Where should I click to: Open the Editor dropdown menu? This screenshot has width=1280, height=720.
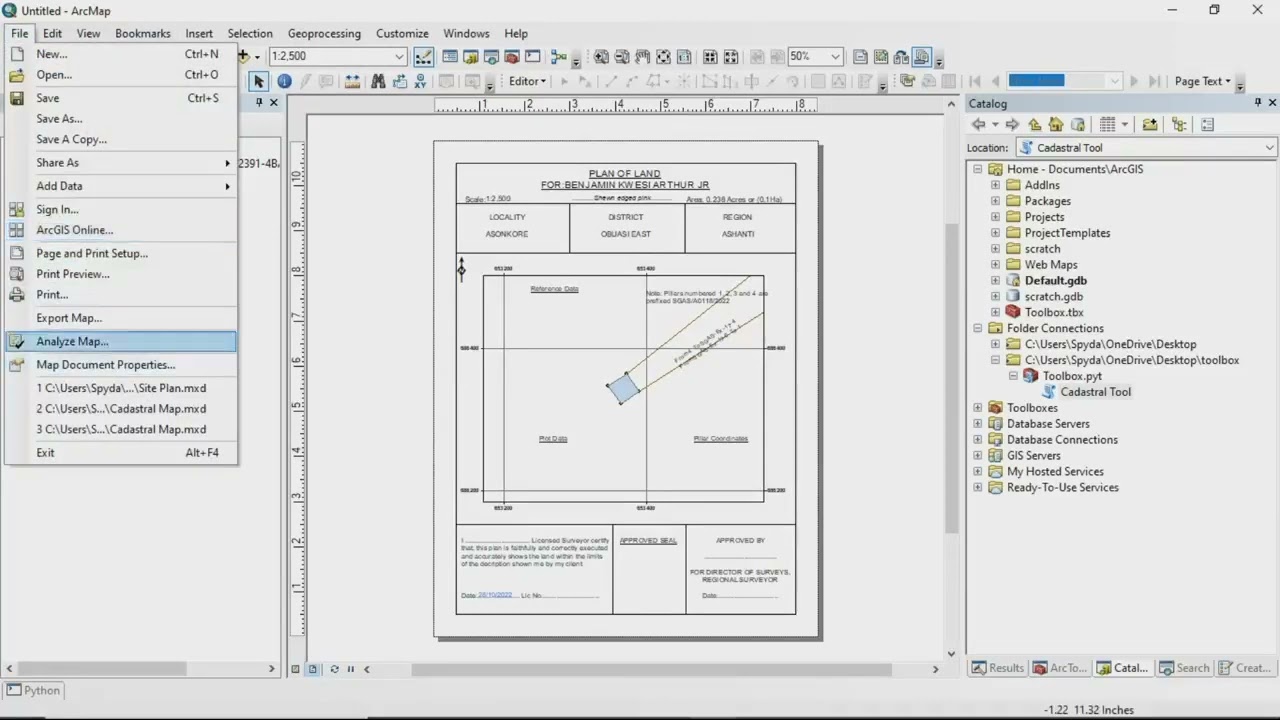coord(527,81)
